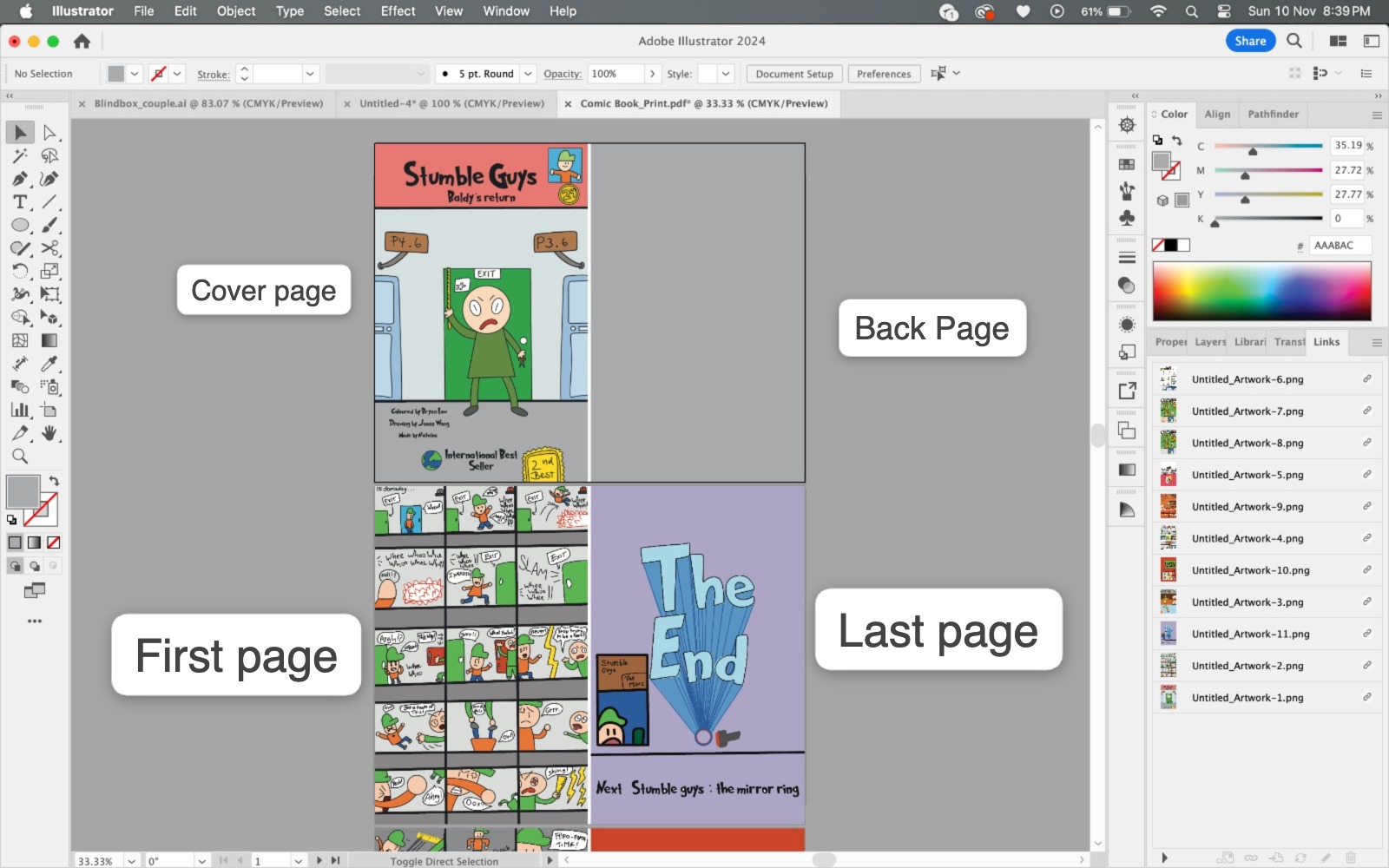The height and width of the screenshot is (868, 1389).
Task: Select the Scissors tool
Action: coord(49,248)
